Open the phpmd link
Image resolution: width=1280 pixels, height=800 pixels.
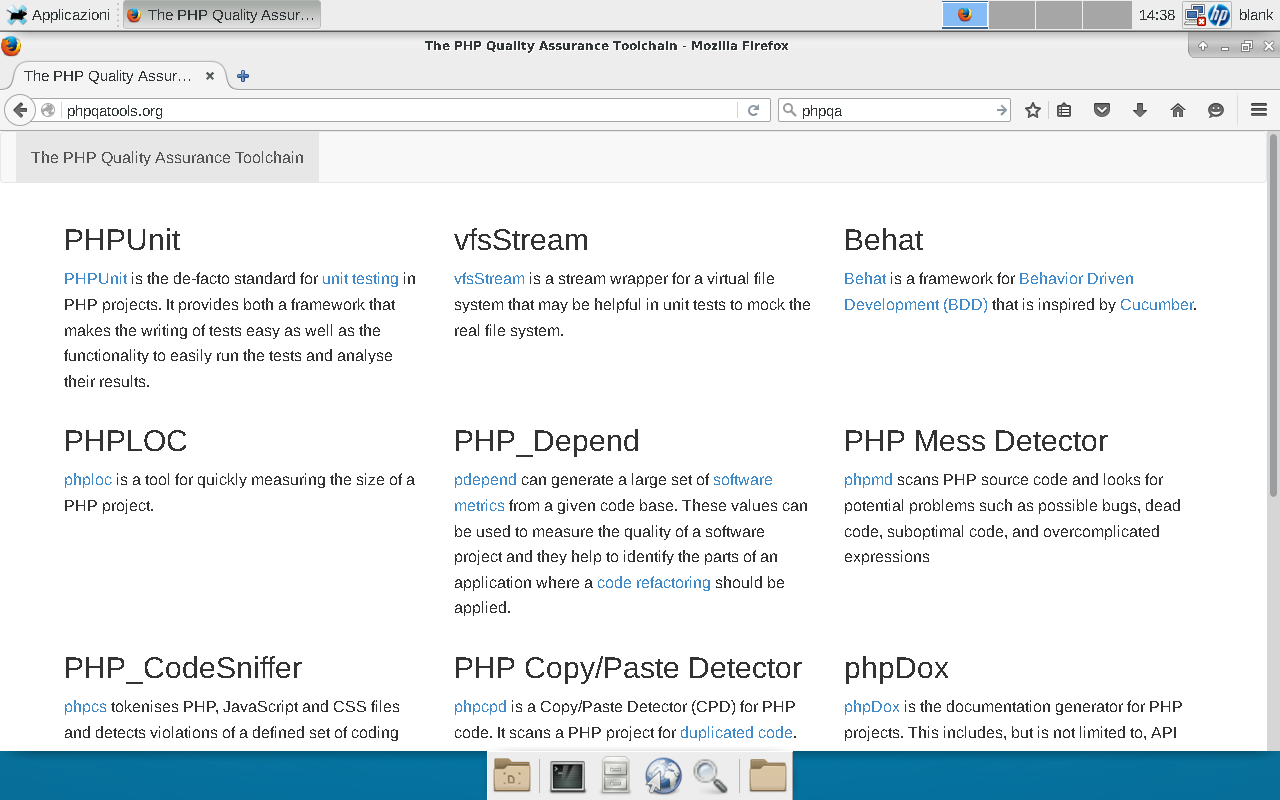point(868,479)
